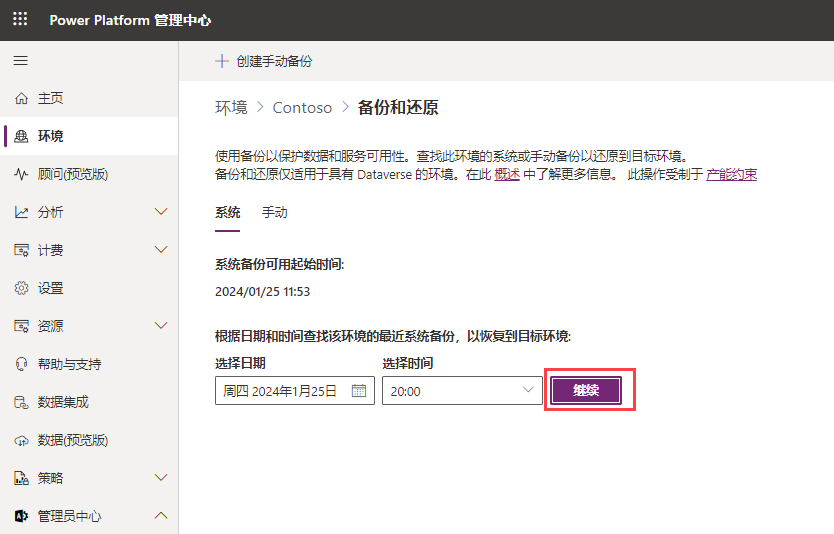The width and height of the screenshot is (834, 534).
Task: Click the 2024/01/25 11:53 timestamp text
Action: click(262, 291)
